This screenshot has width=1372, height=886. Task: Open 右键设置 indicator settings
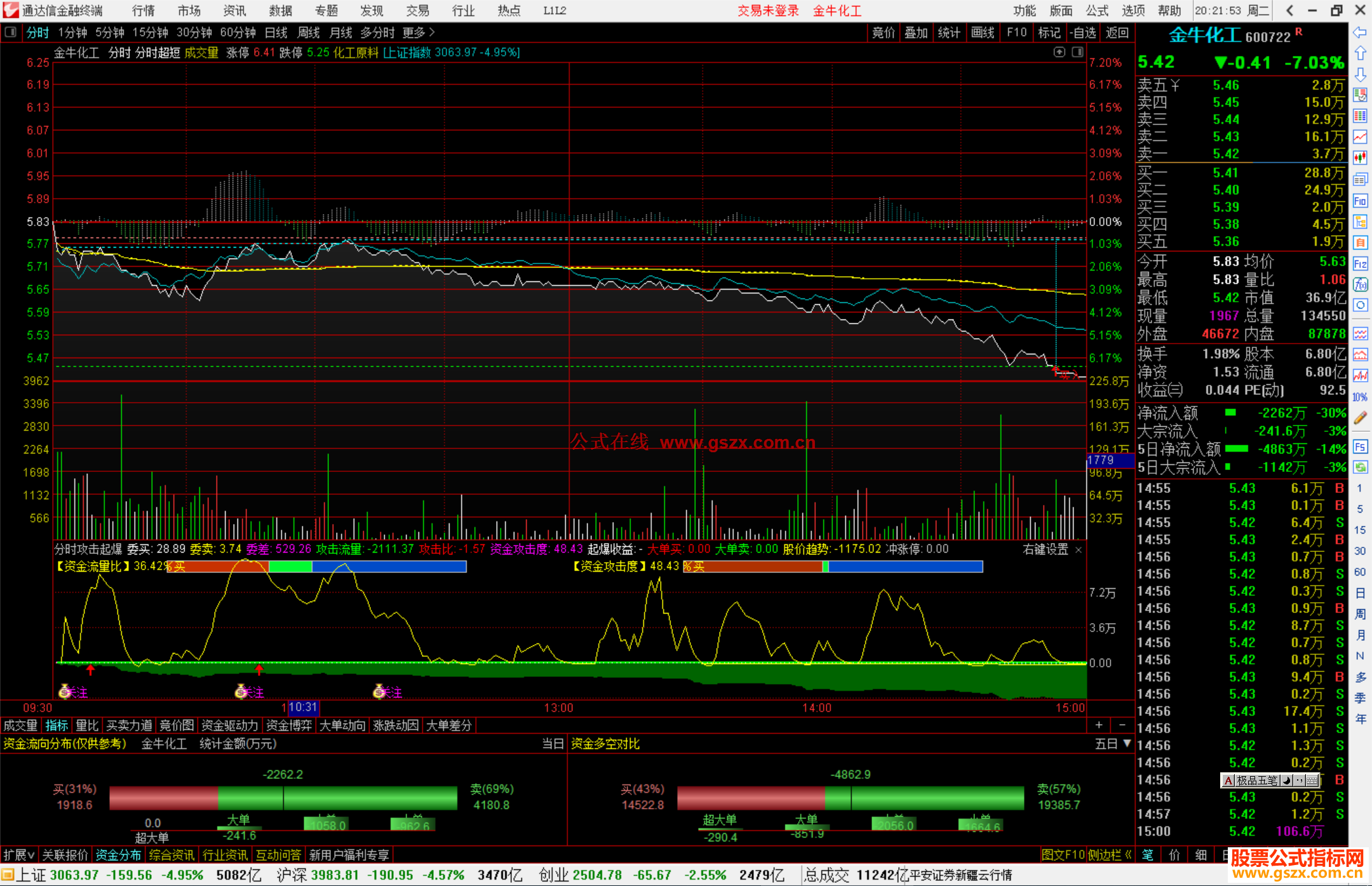pos(1046,549)
